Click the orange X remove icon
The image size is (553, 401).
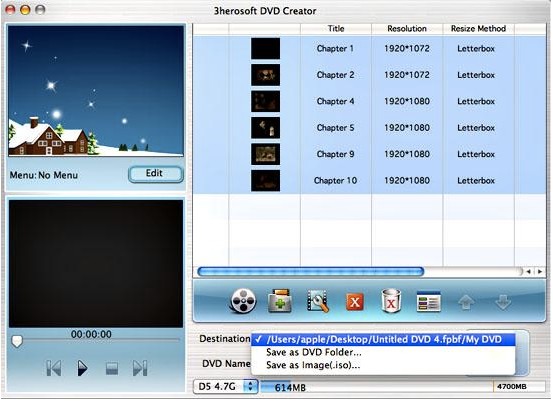click(x=355, y=302)
